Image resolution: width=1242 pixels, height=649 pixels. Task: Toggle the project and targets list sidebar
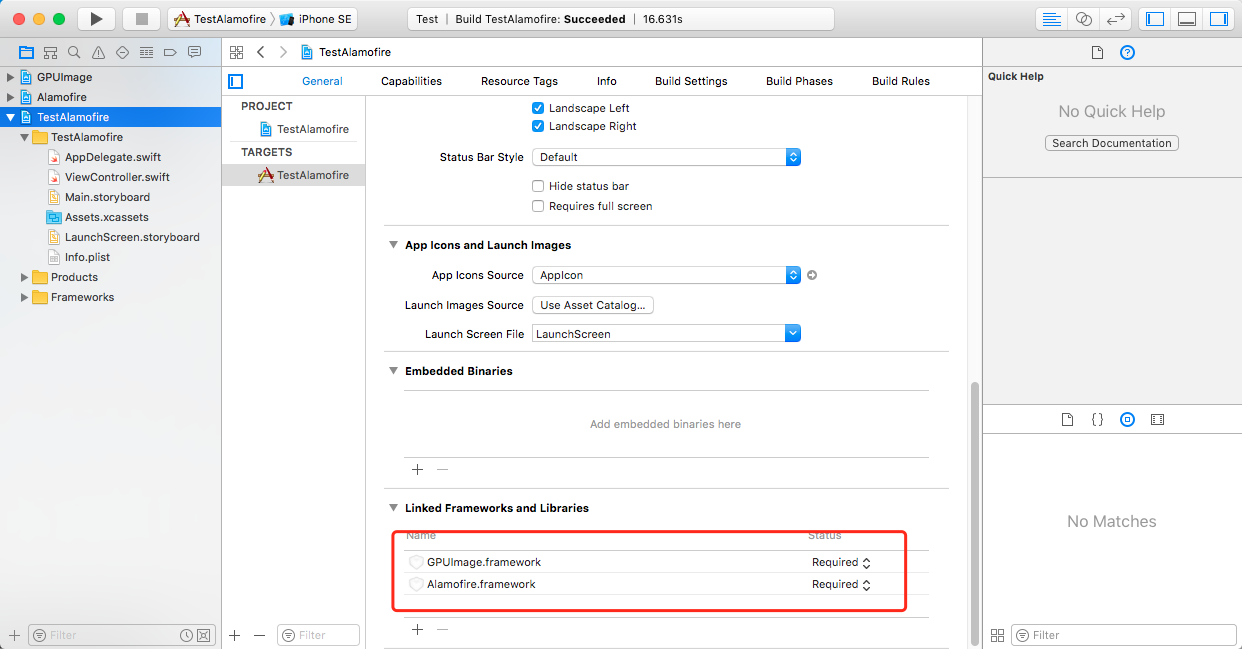pyautogui.click(x=236, y=81)
